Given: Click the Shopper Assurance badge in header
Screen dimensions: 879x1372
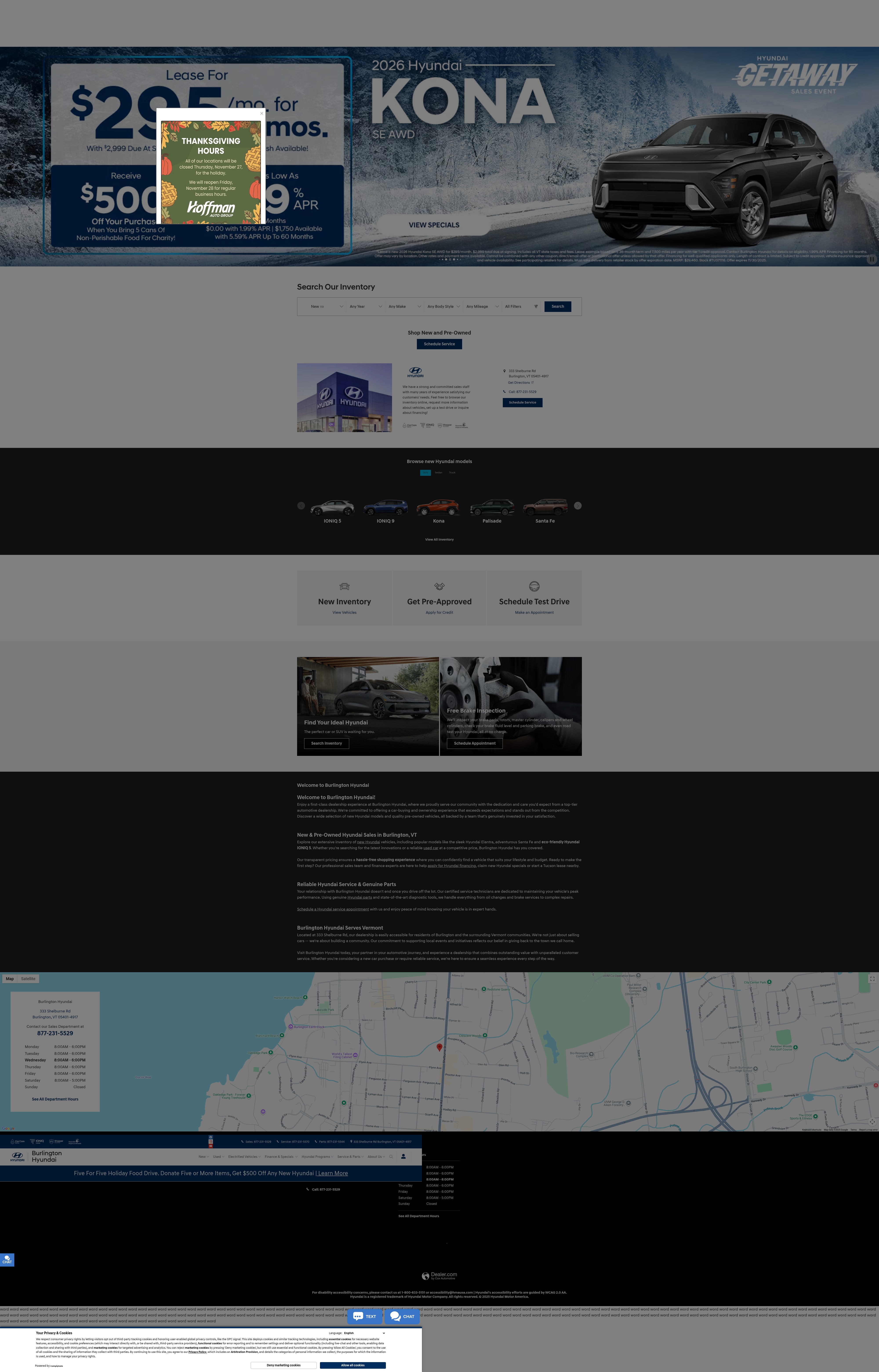Looking at the screenshot, I should [x=56, y=1142].
